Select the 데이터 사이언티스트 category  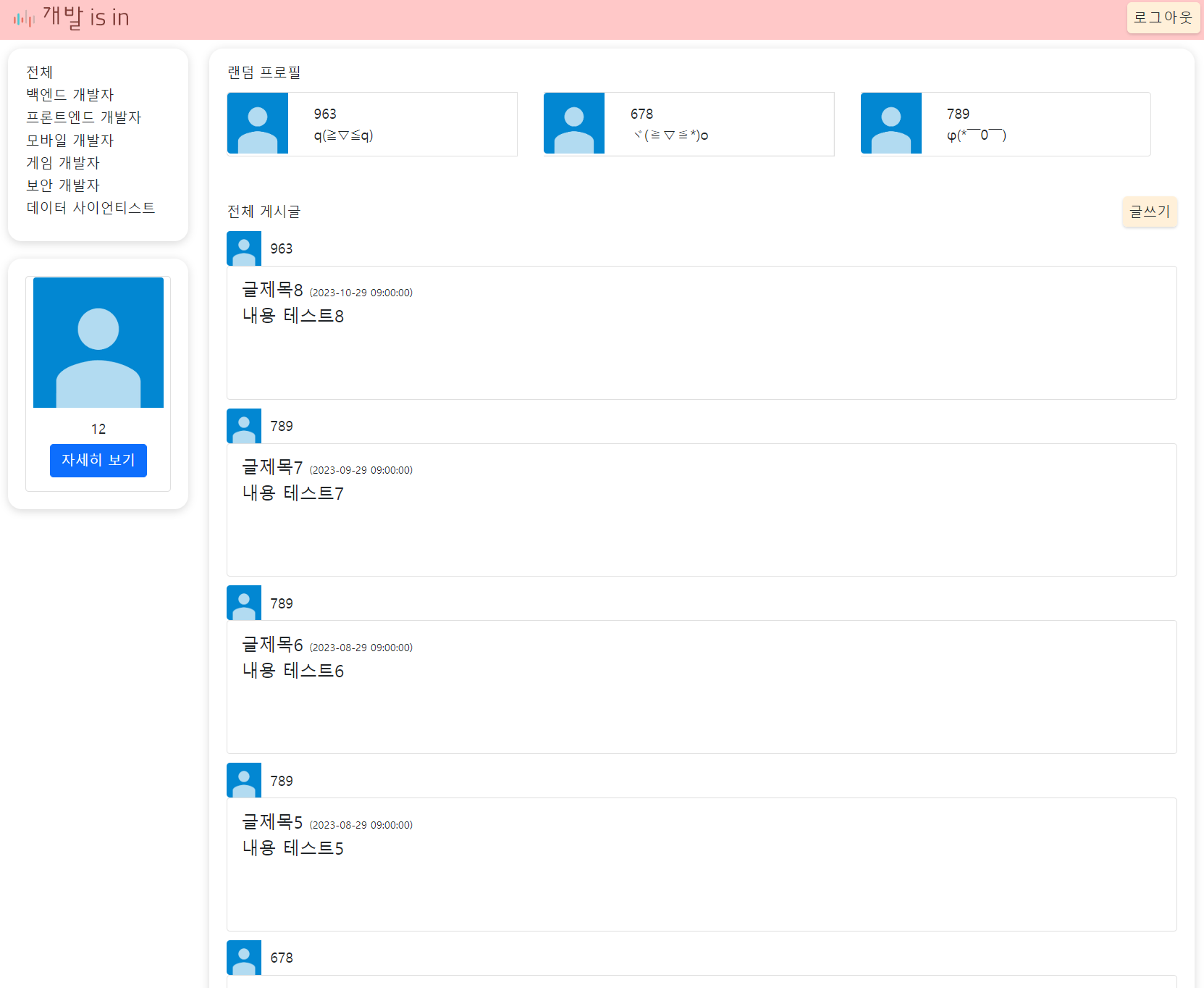(x=91, y=208)
